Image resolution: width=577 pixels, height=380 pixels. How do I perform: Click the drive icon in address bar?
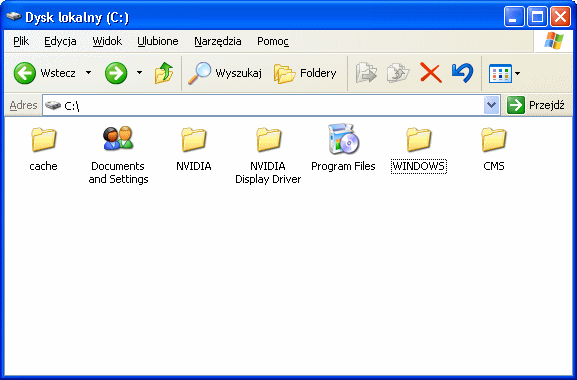pos(53,106)
